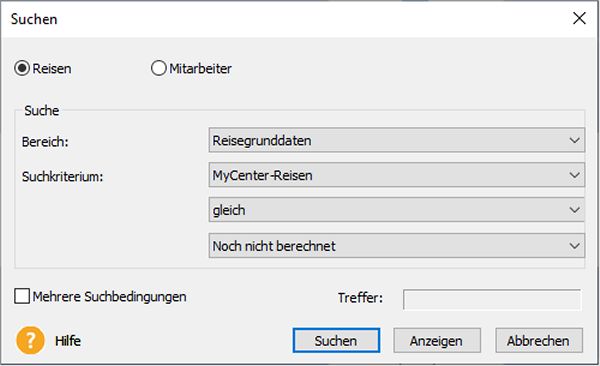Screen dimensions: 600x366
Task: Click the Abbrechen button
Action: (x=539, y=340)
